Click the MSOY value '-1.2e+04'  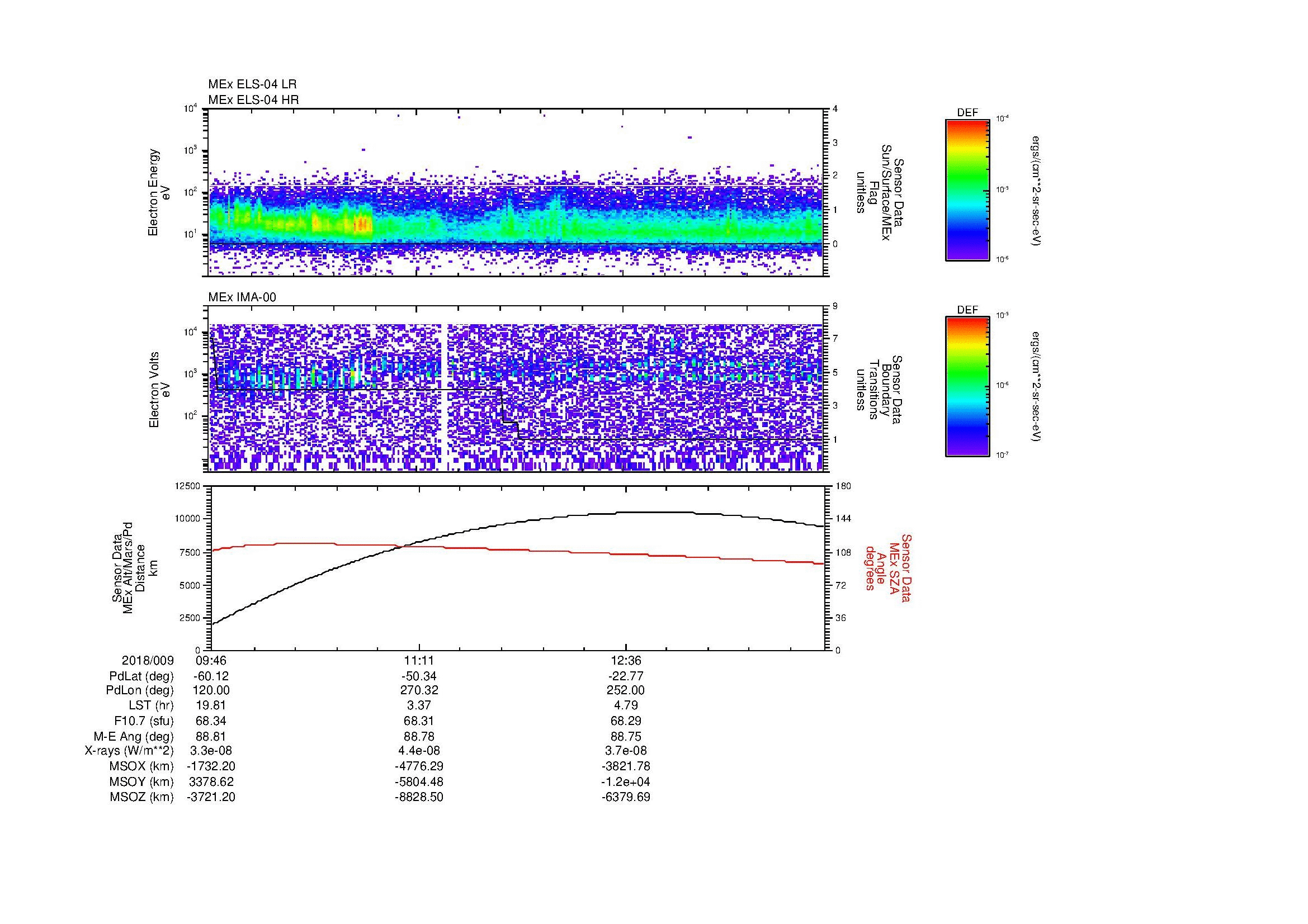pyautogui.click(x=626, y=781)
